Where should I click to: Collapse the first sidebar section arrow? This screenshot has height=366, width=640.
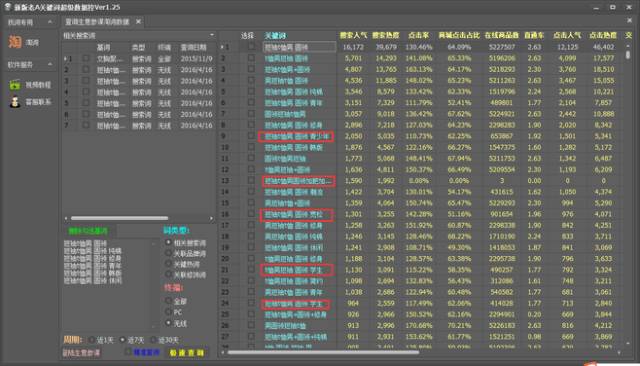pyautogui.click(x=50, y=22)
